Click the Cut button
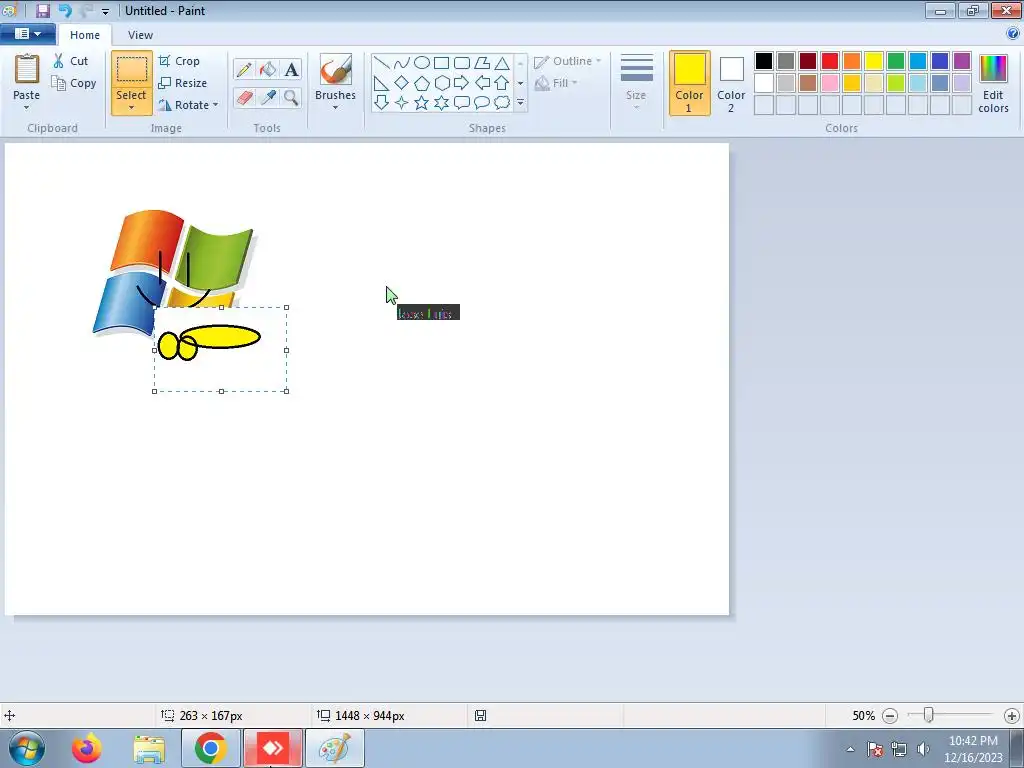Viewport: 1024px width, 768px height. (x=71, y=61)
